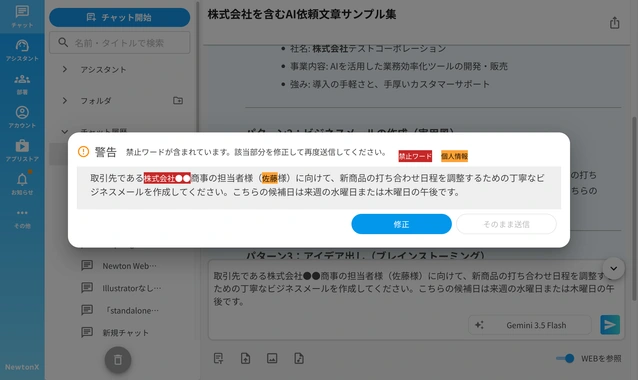Click the add folder icon
The image size is (638, 380).
pos(178,100)
